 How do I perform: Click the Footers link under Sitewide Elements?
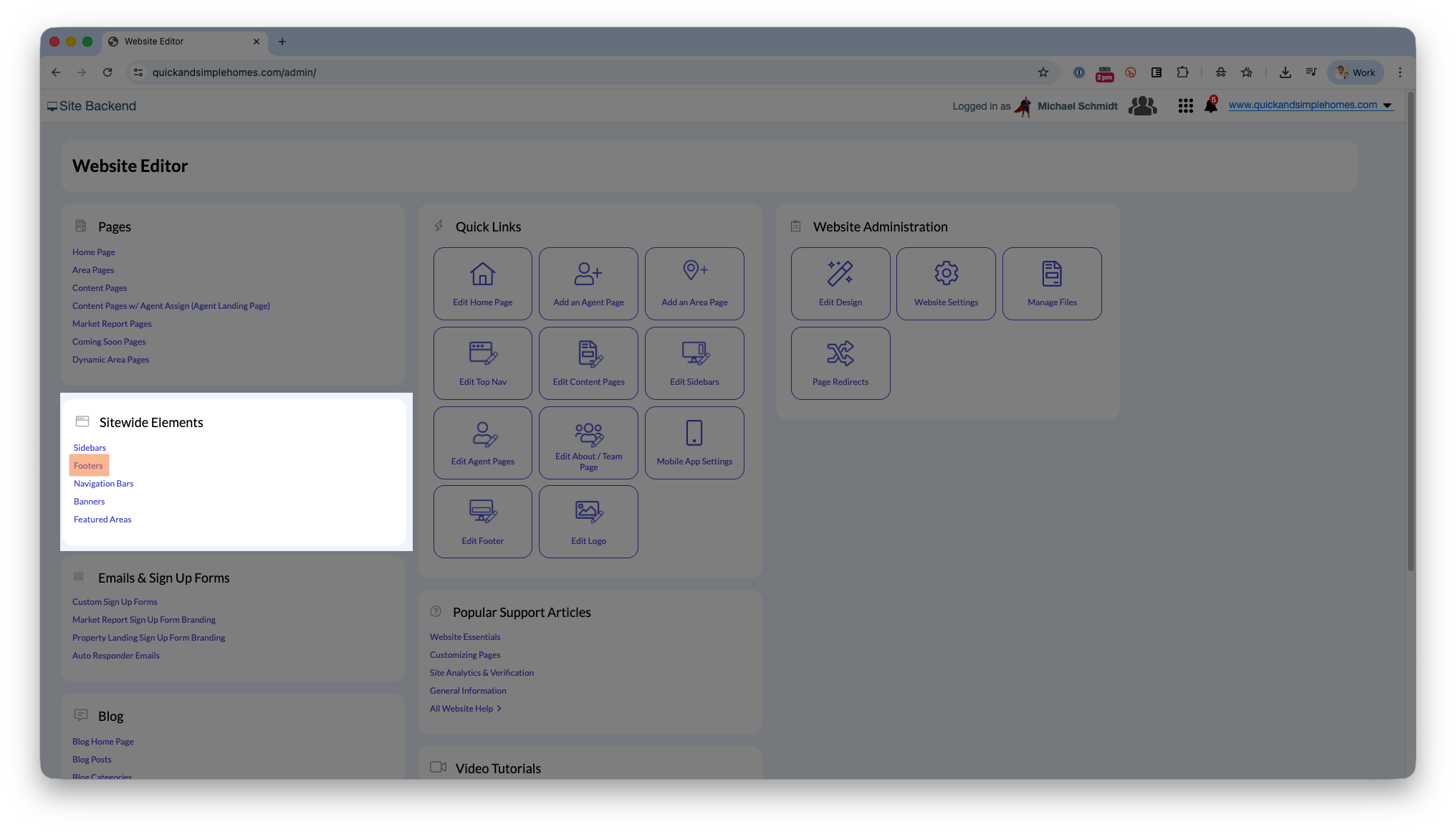[88, 466]
